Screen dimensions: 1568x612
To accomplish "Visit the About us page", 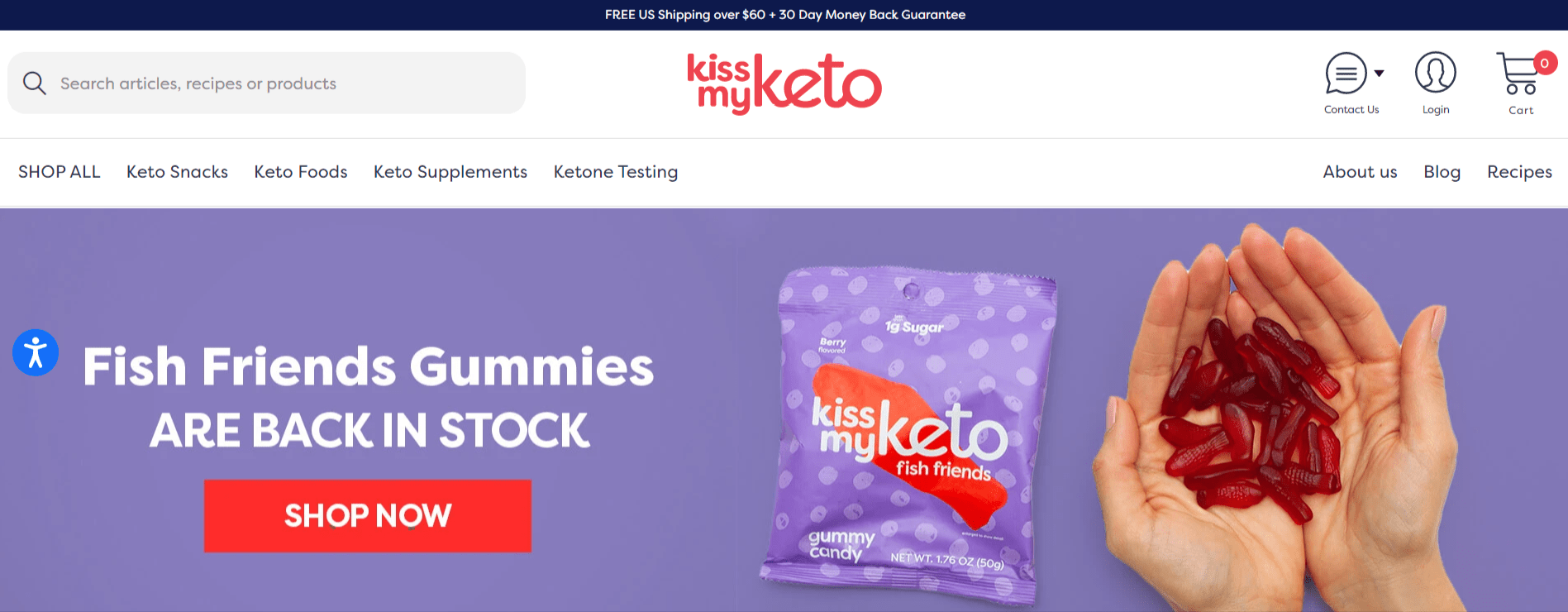I will 1360,172.
